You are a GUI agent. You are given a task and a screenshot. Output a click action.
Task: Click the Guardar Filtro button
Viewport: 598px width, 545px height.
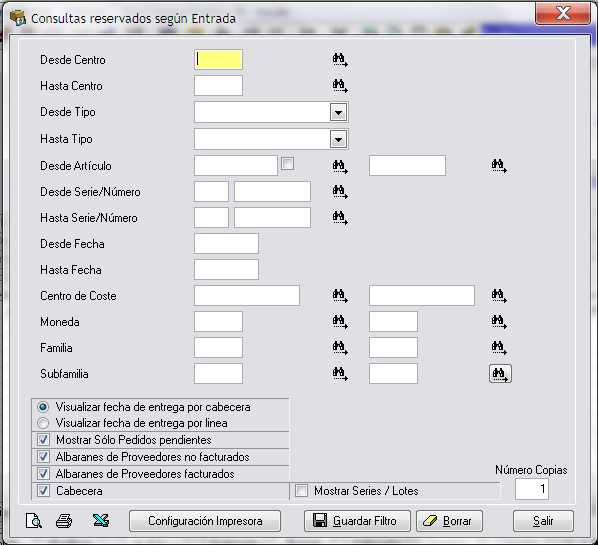tap(357, 521)
